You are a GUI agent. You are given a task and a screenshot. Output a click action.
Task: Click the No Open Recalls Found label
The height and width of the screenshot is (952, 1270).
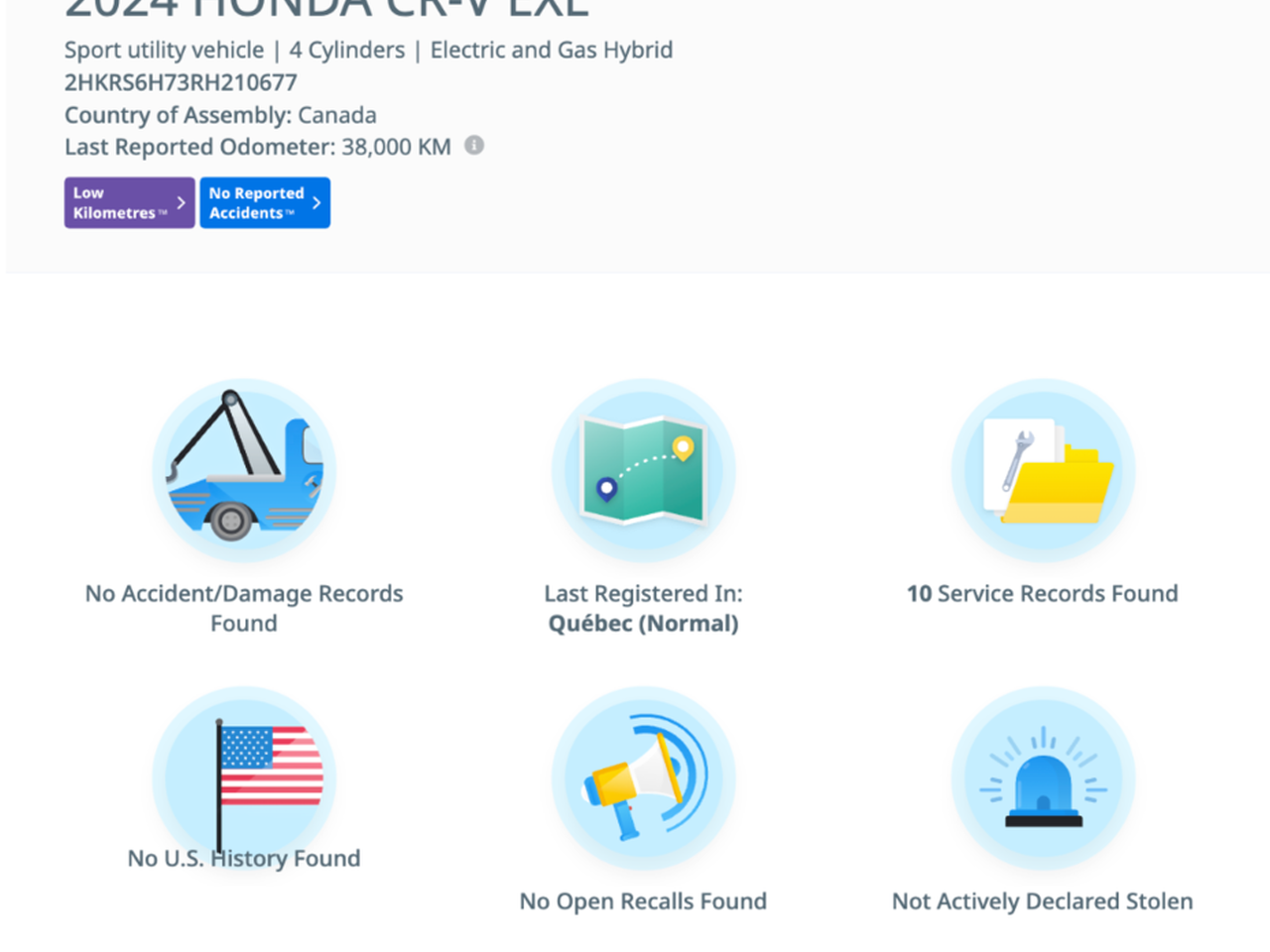643,901
